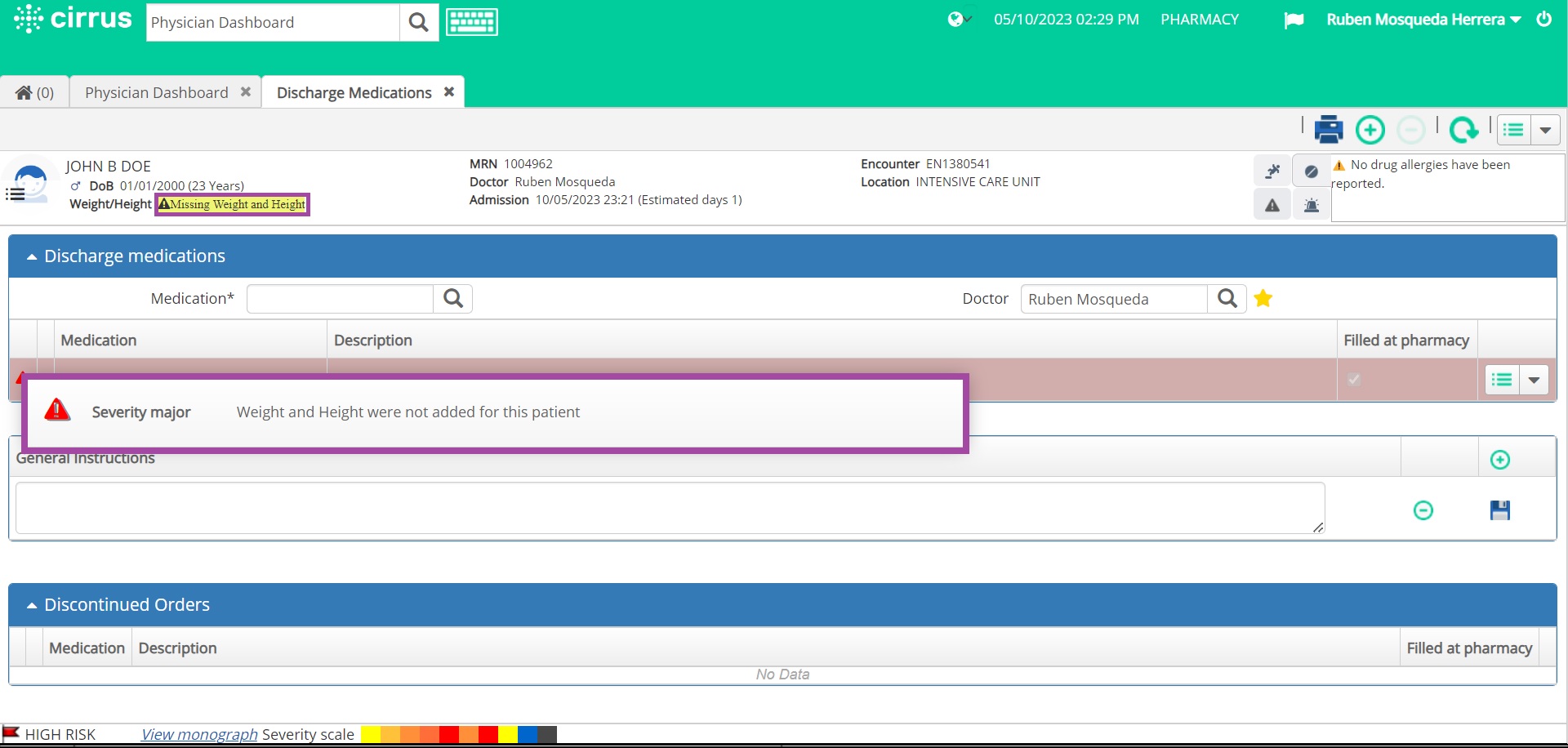Toggle the Filled at pharmacy checkbox
The image size is (1568, 748).
[1354, 380]
